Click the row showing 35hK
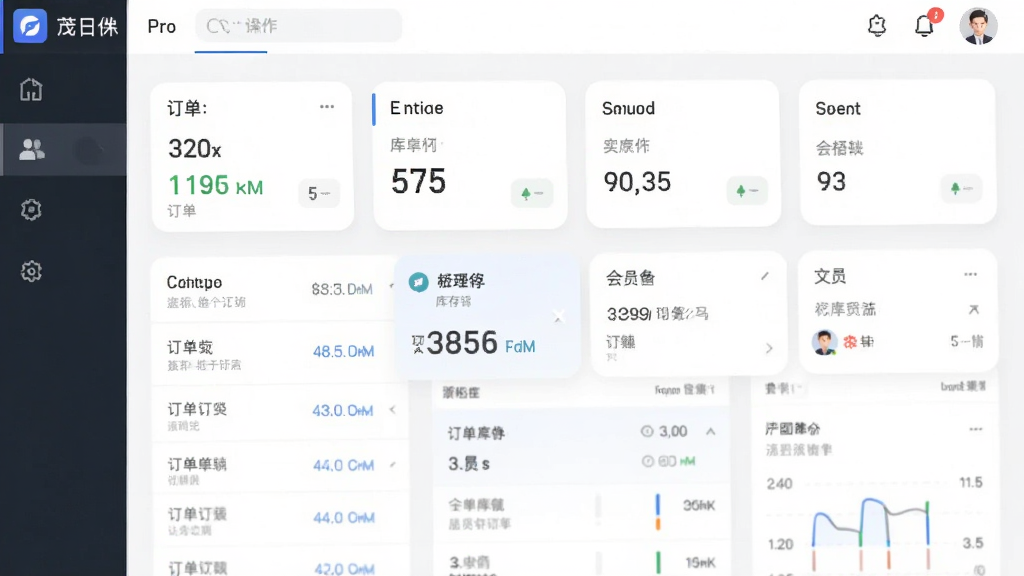This screenshot has width=1024, height=576. point(581,513)
